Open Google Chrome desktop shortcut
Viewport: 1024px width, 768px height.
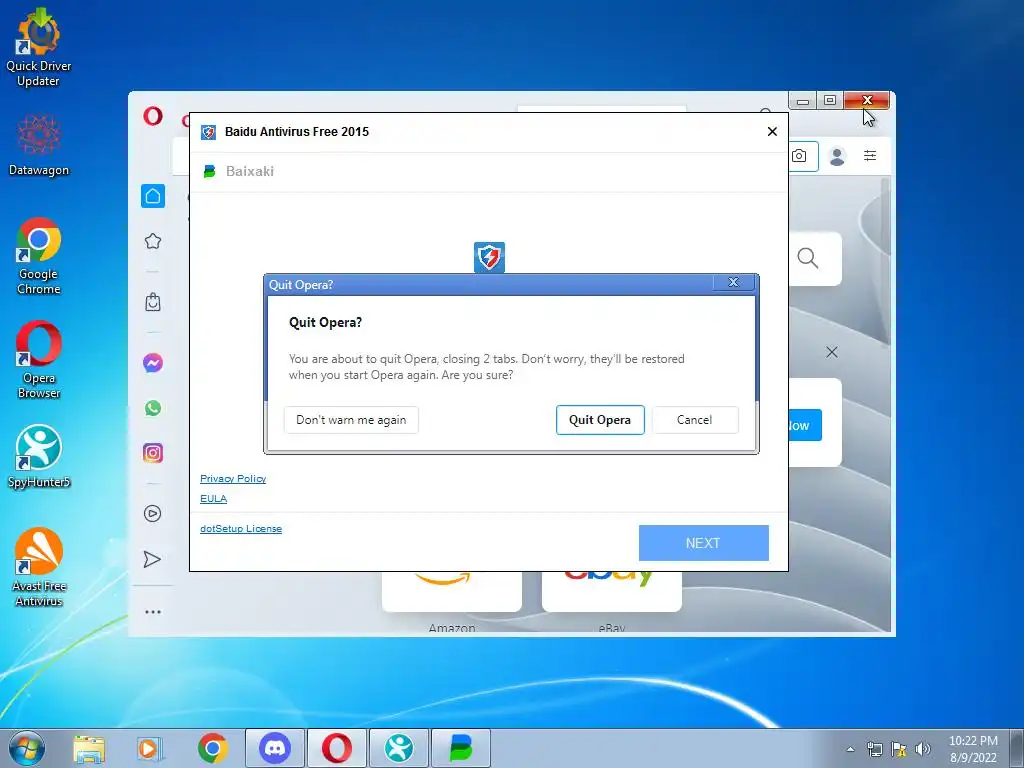click(x=39, y=256)
